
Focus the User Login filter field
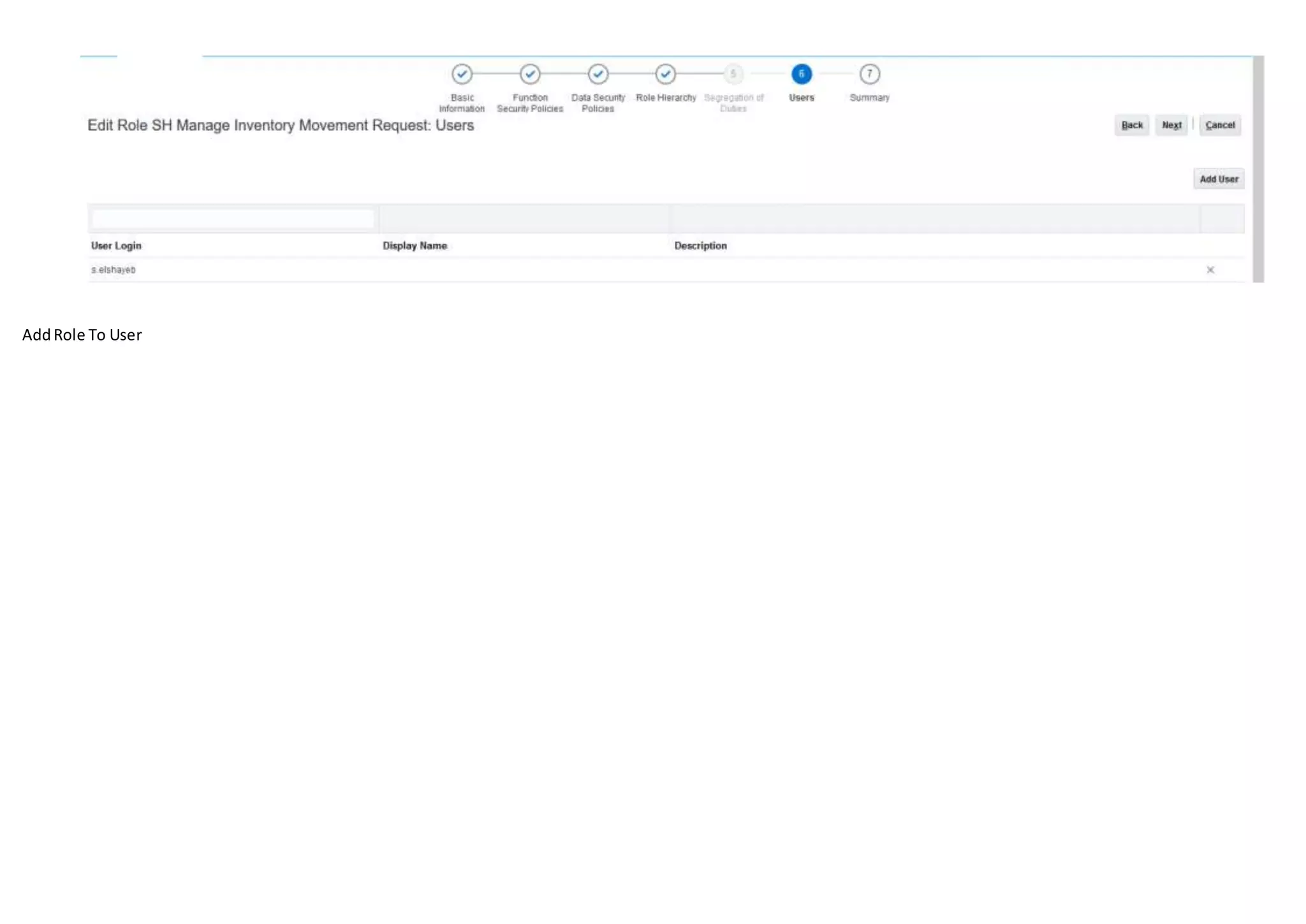point(233,219)
